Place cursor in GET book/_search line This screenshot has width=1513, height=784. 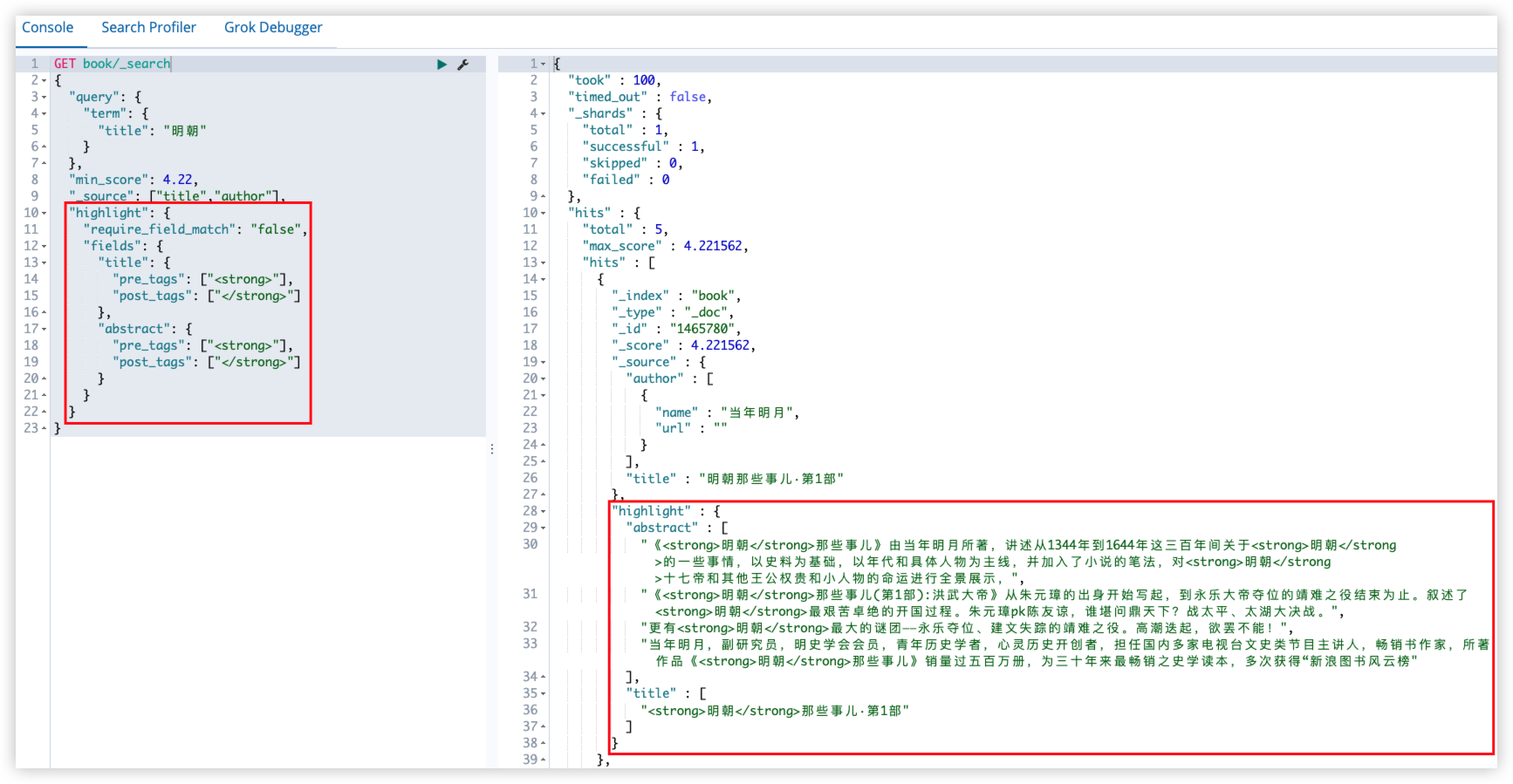coord(113,64)
